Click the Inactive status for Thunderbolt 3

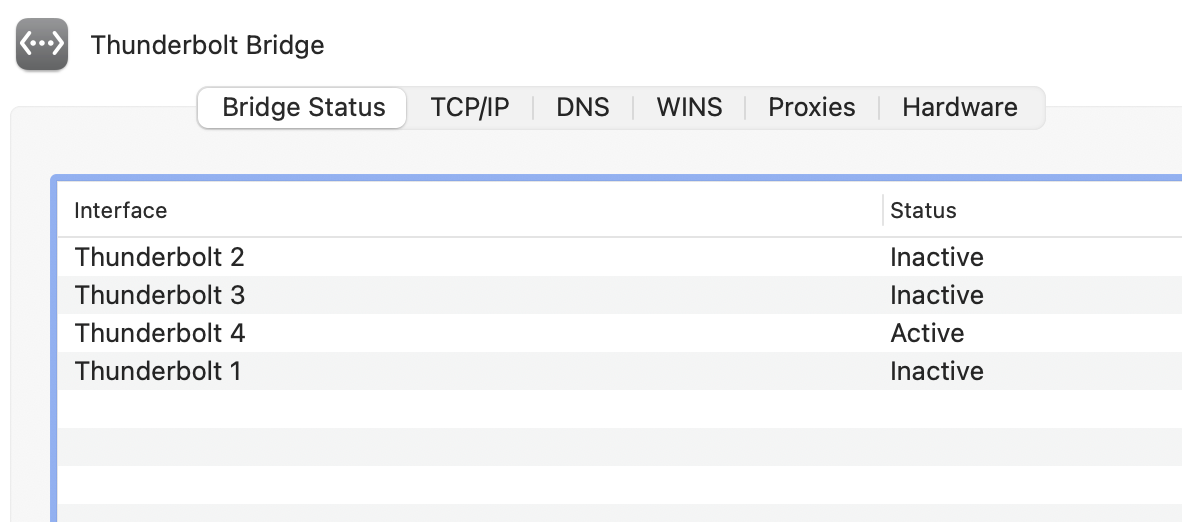pos(937,295)
